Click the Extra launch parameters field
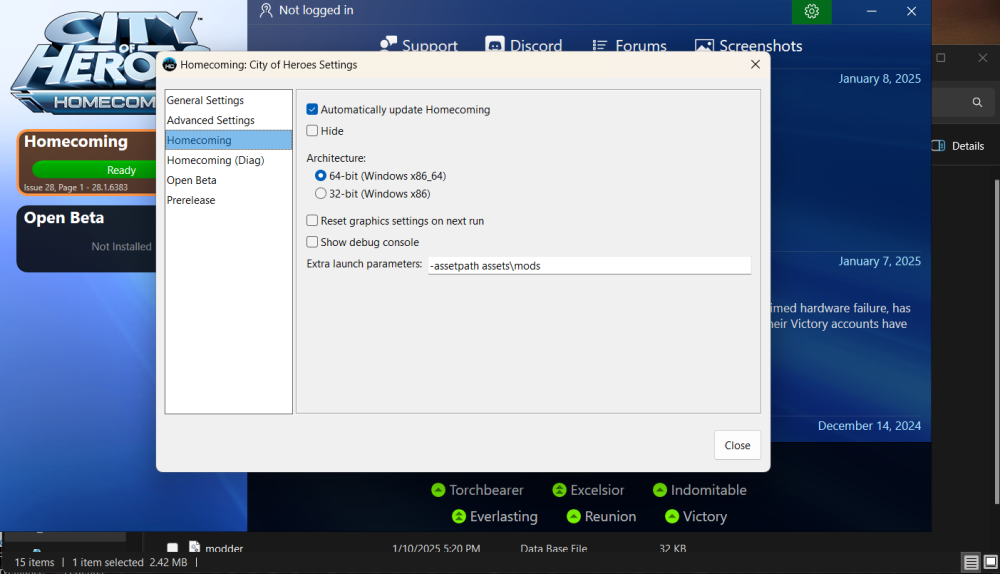The image size is (1000, 574). tap(588, 266)
